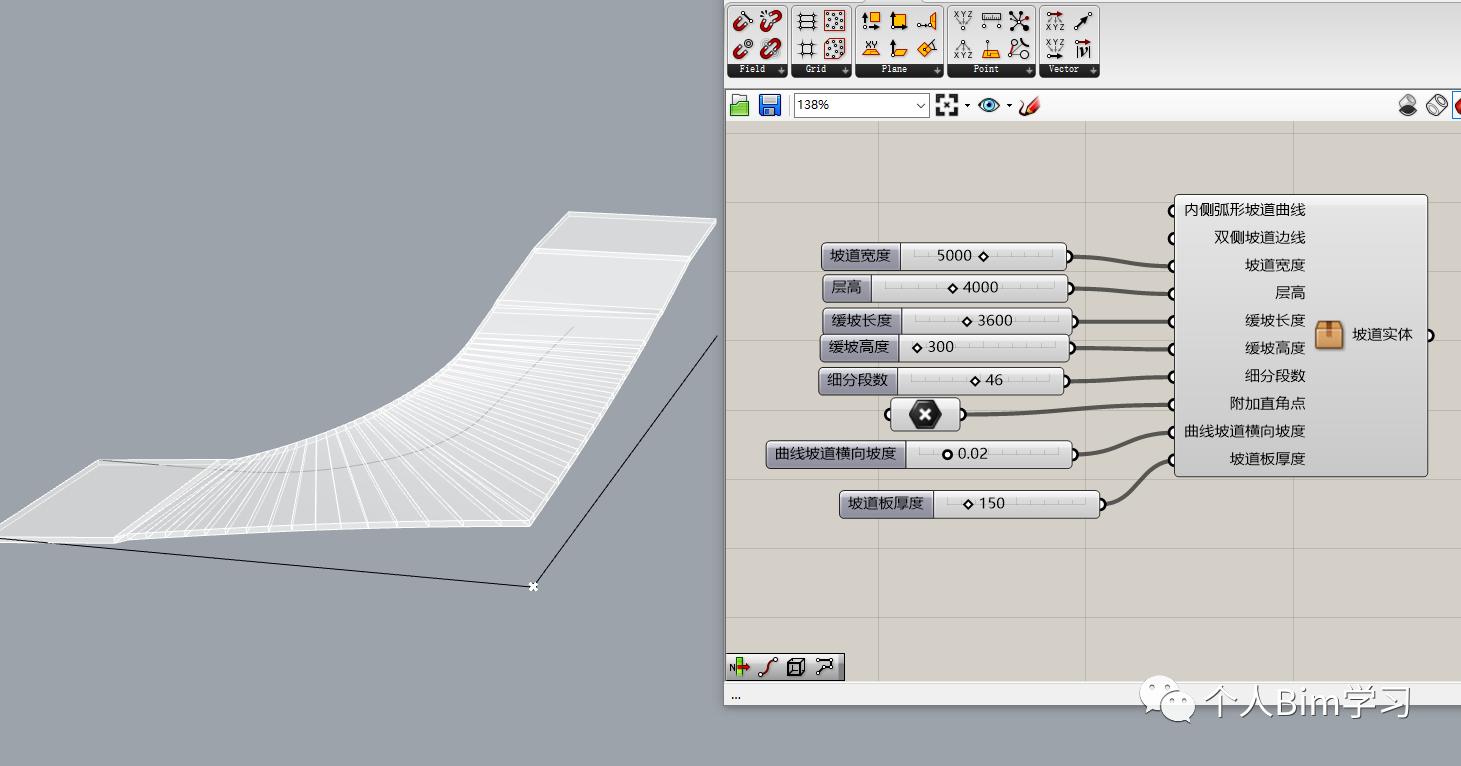Click the 坡道板厚度 slider name label

(x=886, y=504)
